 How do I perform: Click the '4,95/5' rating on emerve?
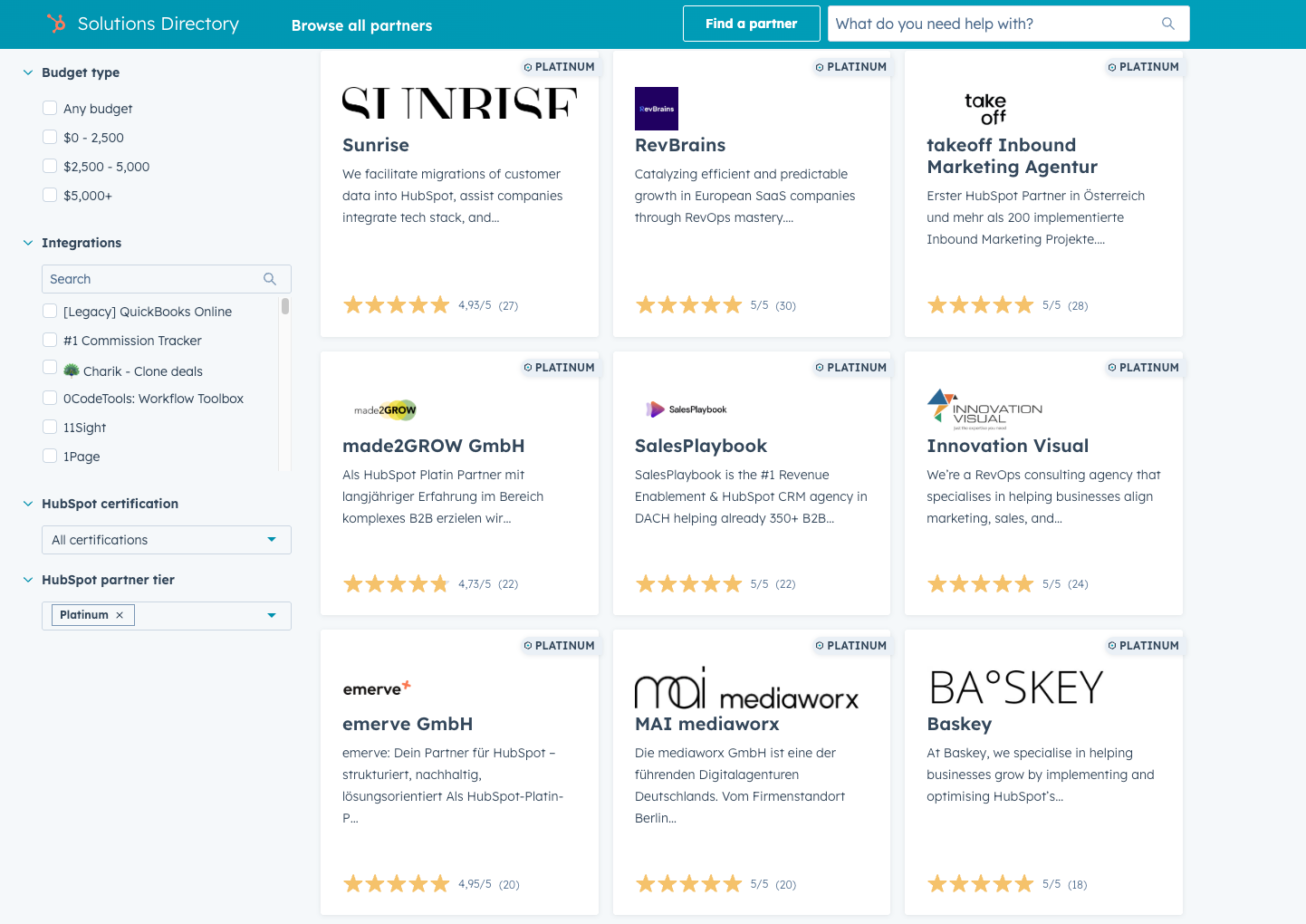(475, 884)
